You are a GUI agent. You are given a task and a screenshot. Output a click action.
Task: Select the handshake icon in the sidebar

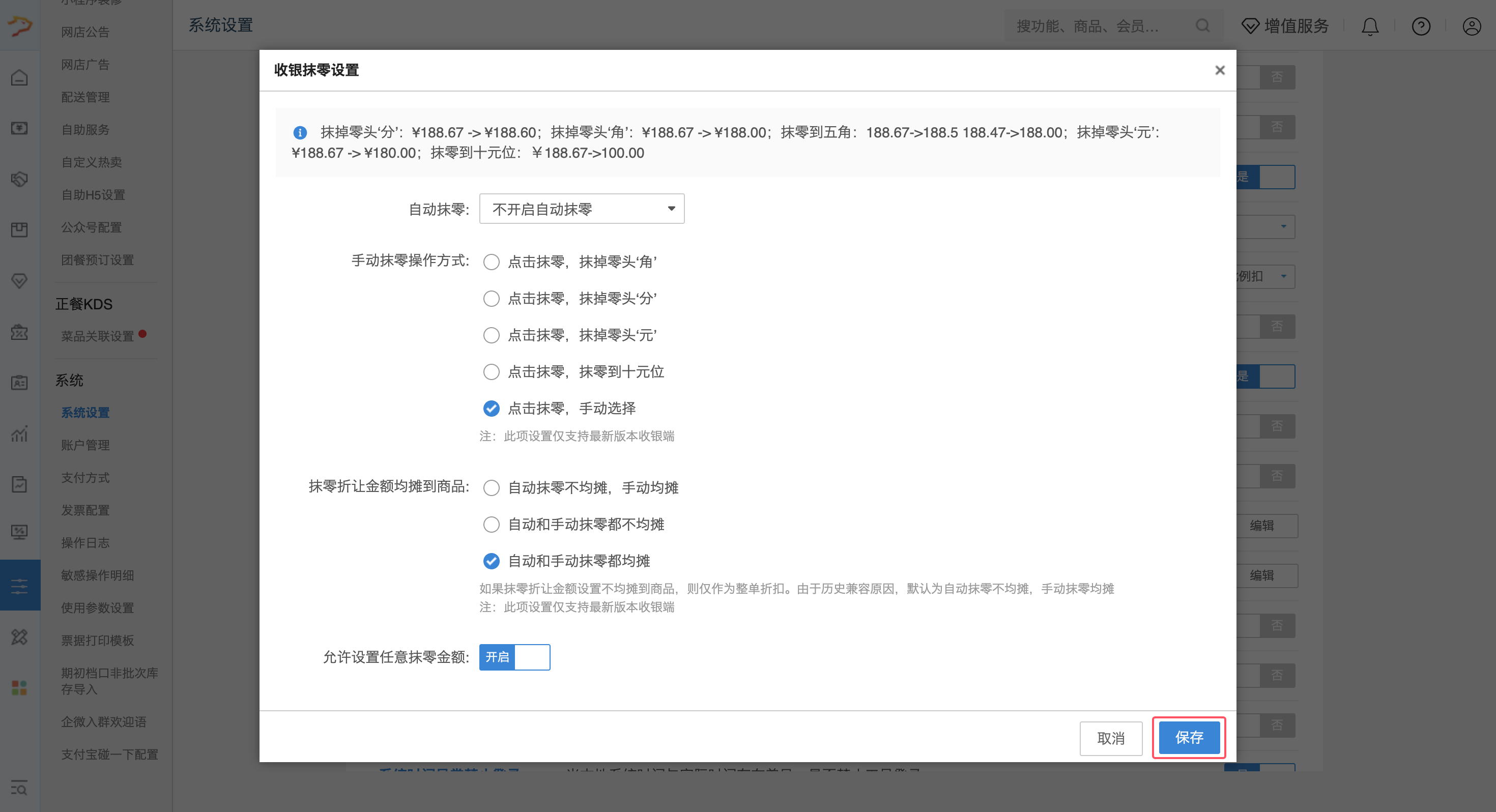(x=19, y=179)
